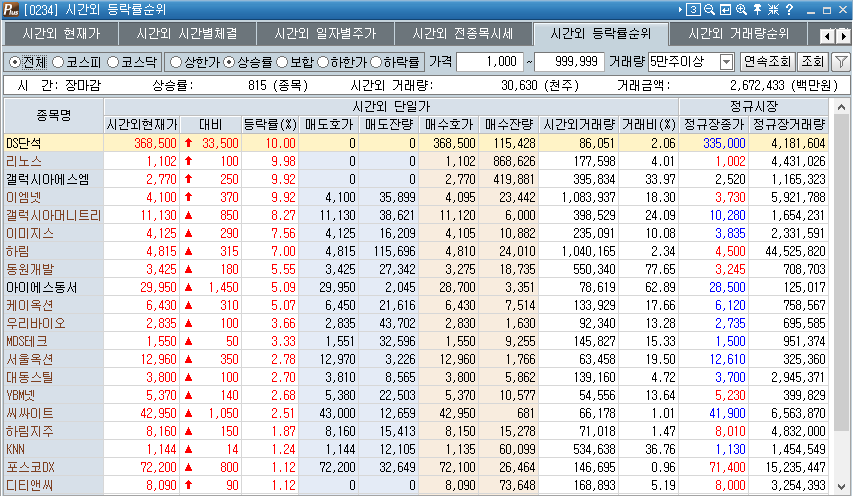This screenshot has width=853, height=496.
Task: Sort by 등락률(%) column header
Action: click(x=269, y=125)
